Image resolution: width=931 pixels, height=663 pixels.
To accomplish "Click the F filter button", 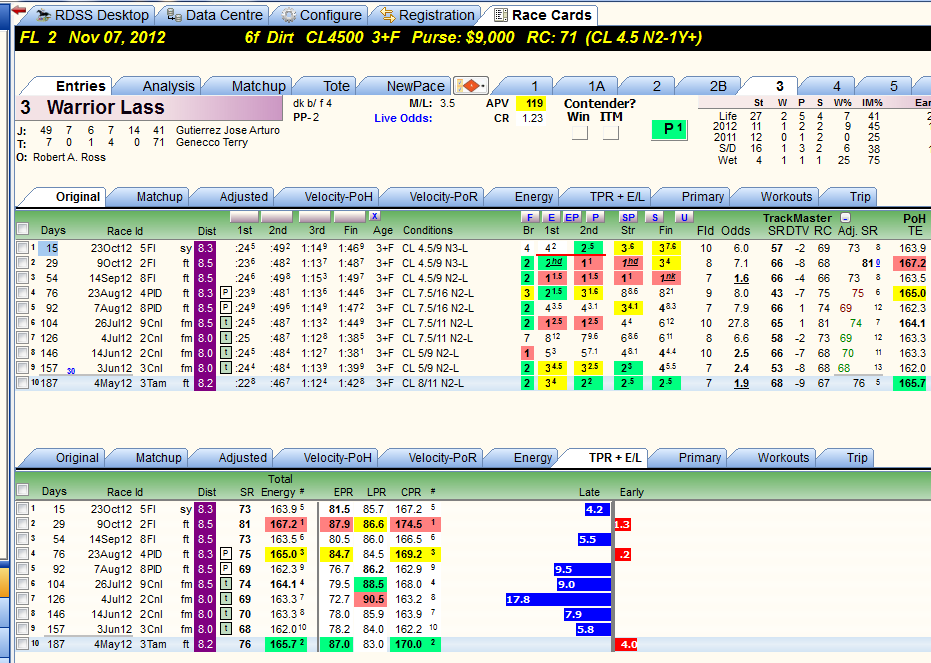I will [530, 217].
